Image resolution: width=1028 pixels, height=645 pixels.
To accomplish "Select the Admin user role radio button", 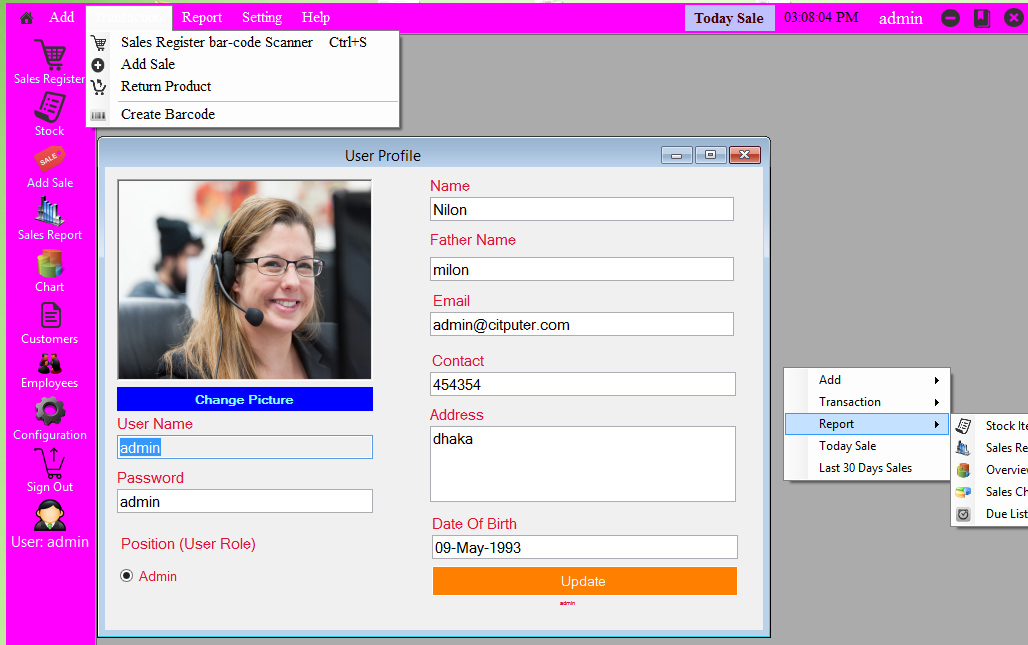I will pyautogui.click(x=127, y=576).
